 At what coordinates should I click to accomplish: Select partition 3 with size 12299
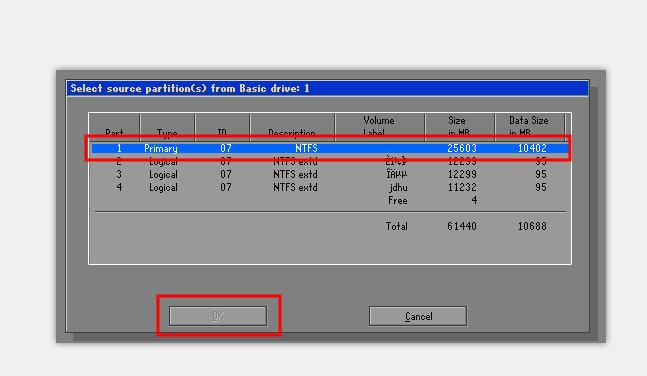(330, 175)
